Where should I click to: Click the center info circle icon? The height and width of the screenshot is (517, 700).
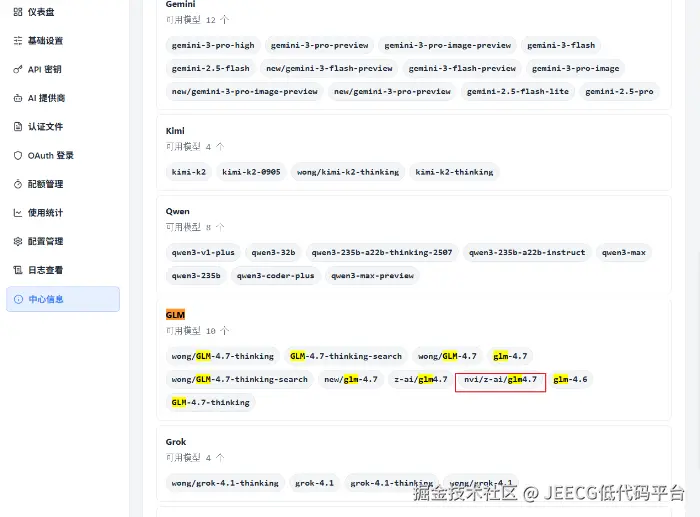pos(18,299)
